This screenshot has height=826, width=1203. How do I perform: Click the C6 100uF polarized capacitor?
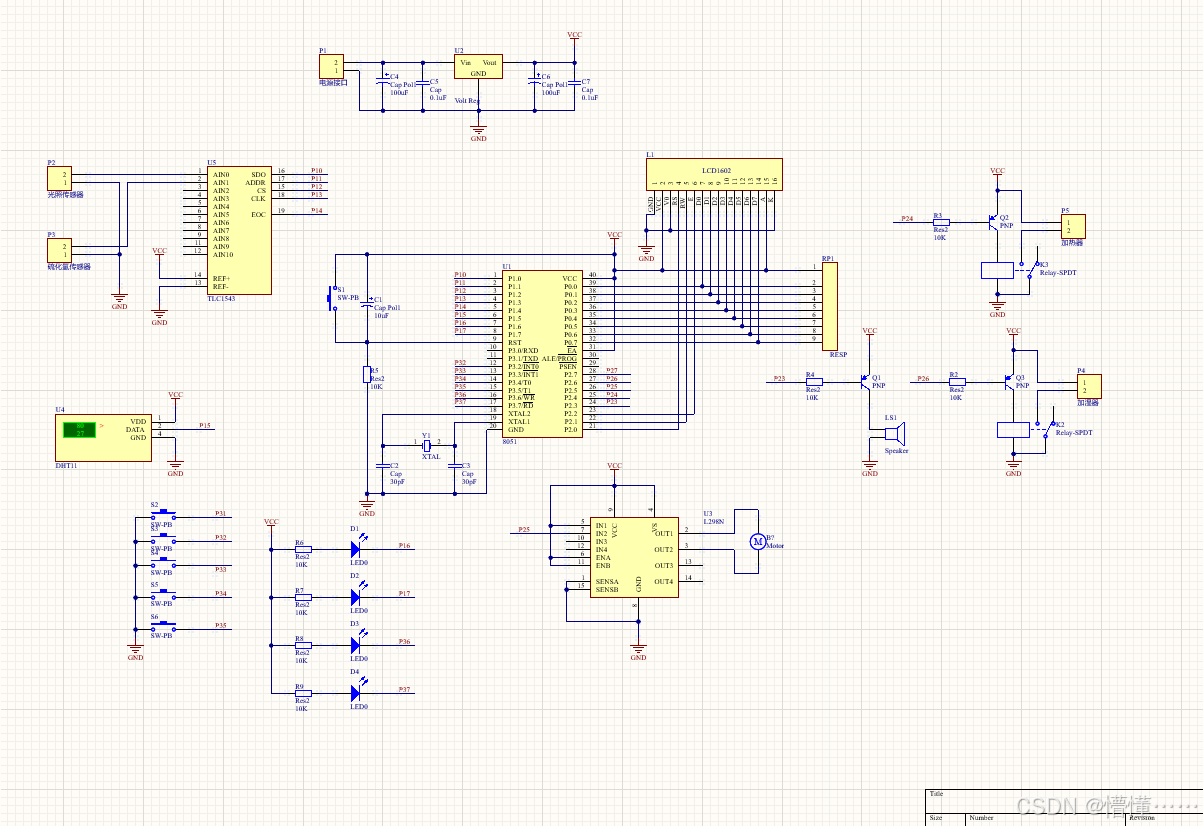pos(534,78)
